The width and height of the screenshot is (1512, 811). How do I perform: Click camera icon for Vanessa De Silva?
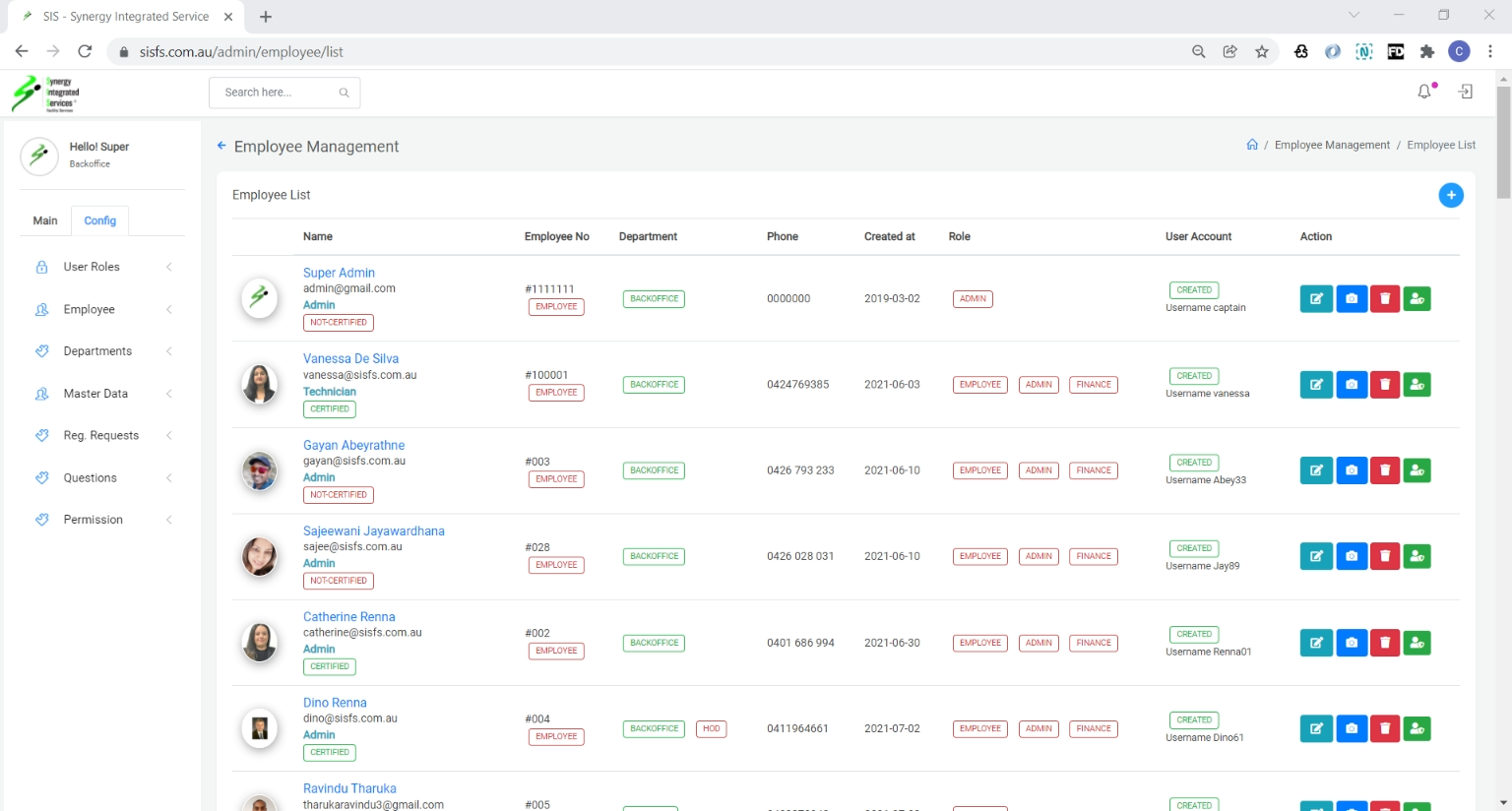pos(1351,385)
